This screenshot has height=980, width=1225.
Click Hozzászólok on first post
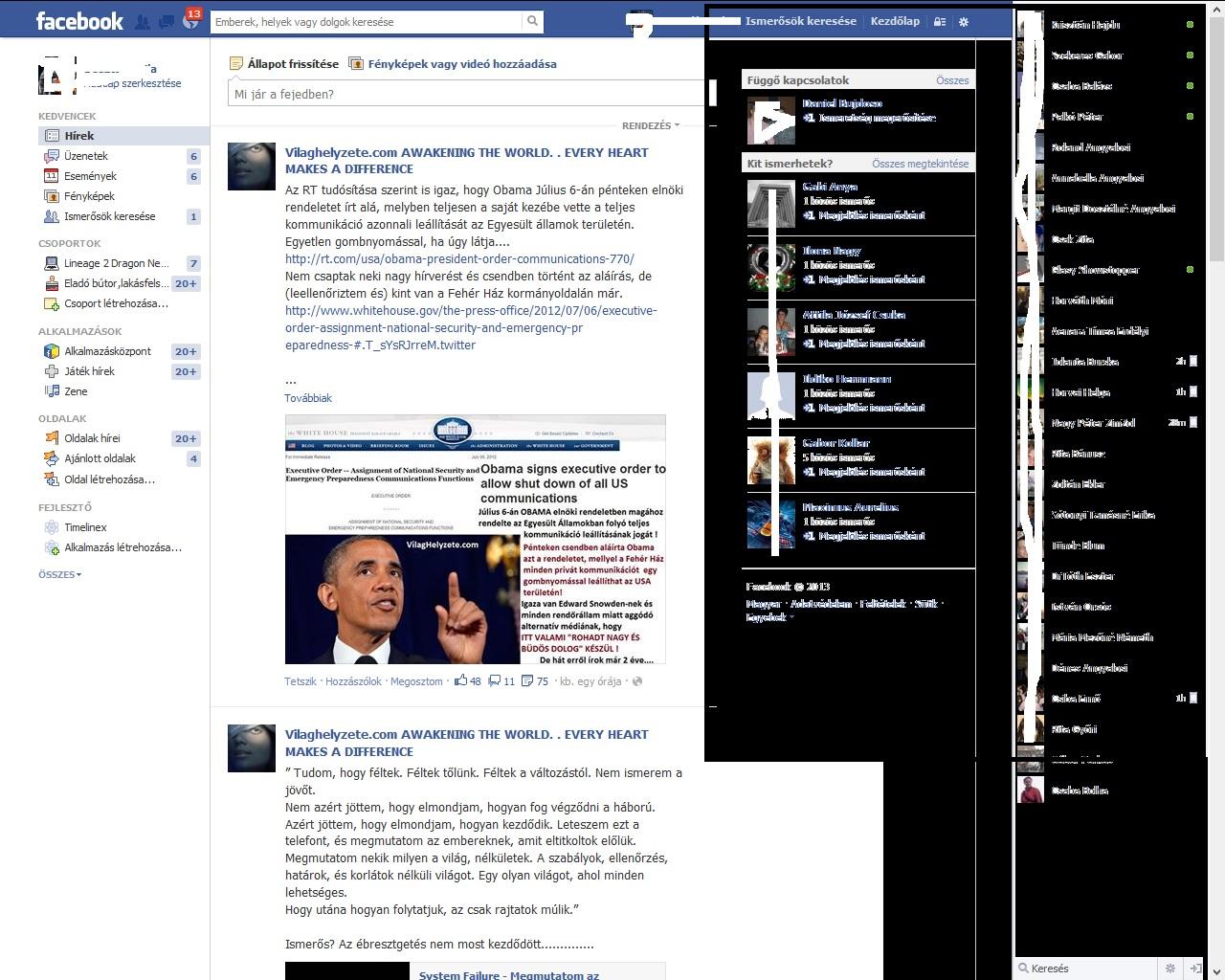(x=353, y=681)
